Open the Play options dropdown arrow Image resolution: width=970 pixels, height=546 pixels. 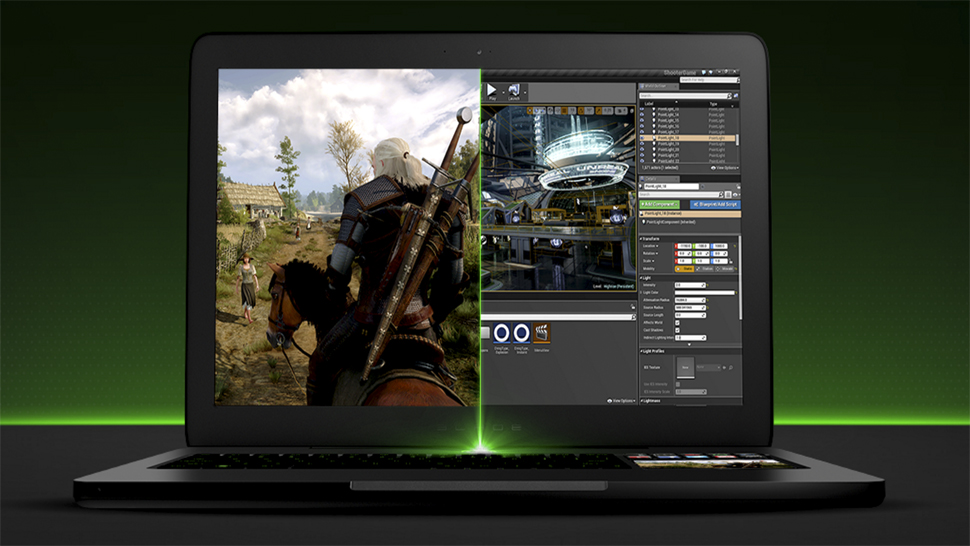click(x=504, y=93)
